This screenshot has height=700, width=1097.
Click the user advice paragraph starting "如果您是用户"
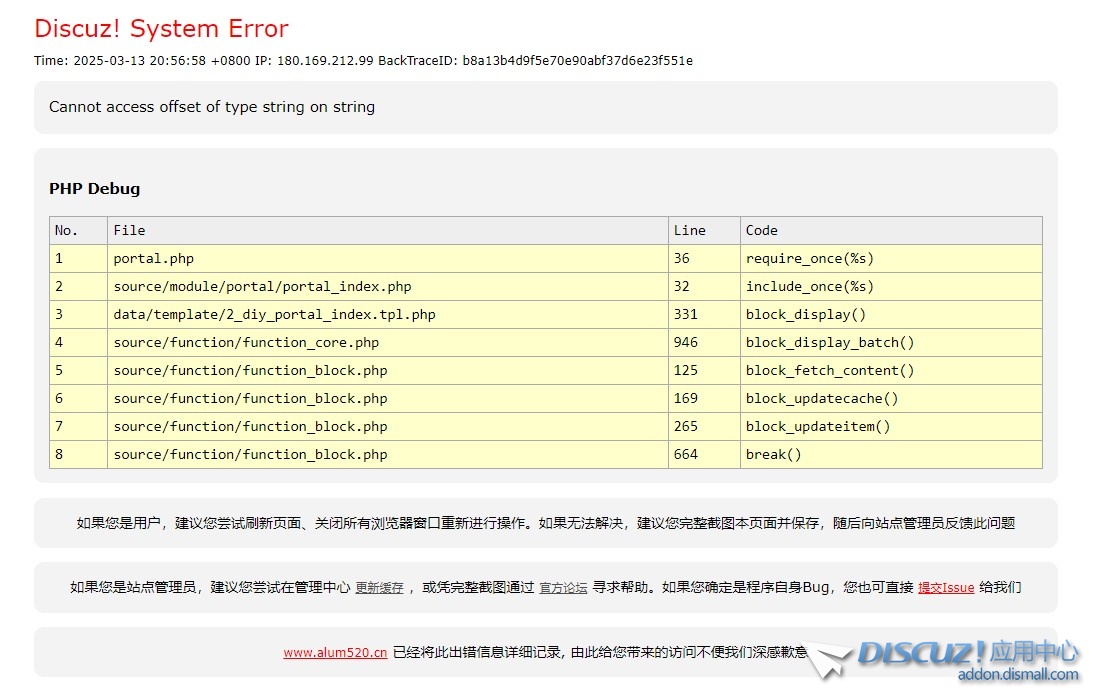pos(546,523)
